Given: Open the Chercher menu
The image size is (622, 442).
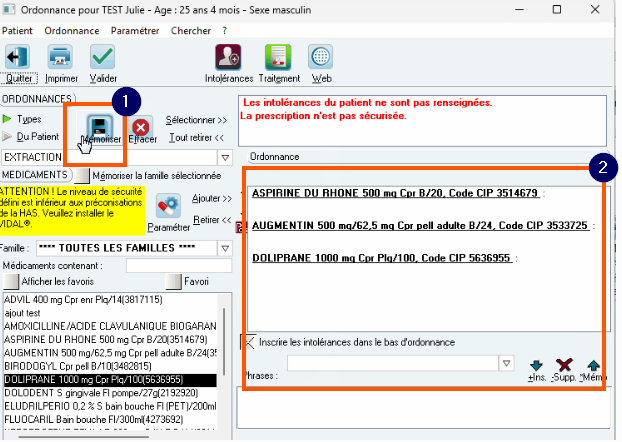Looking at the screenshot, I should point(191,31).
